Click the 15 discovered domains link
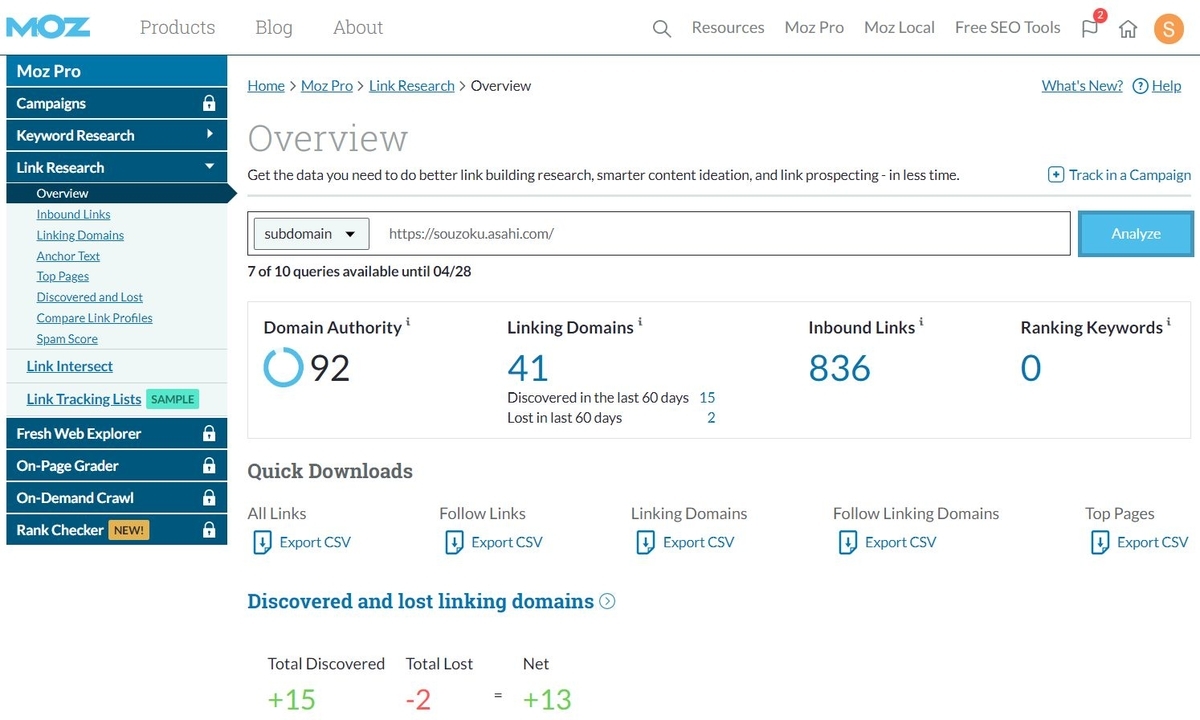1200x720 pixels. tap(707, 397)
